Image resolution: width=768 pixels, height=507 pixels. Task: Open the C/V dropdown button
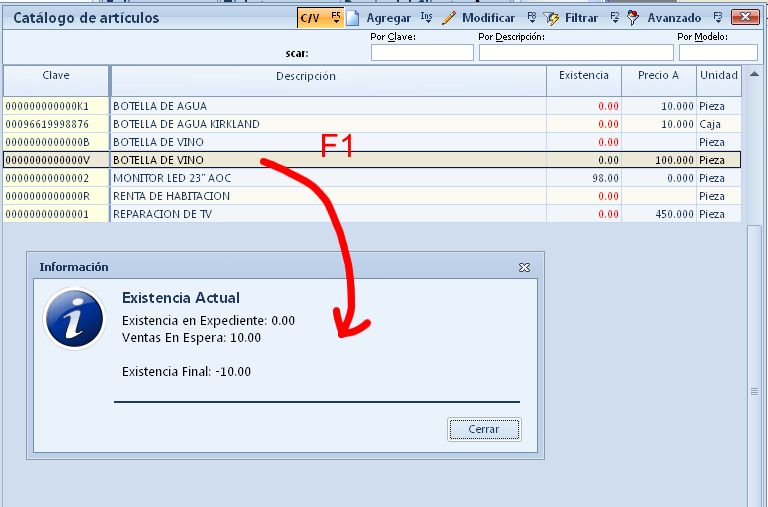coord(320,18)
